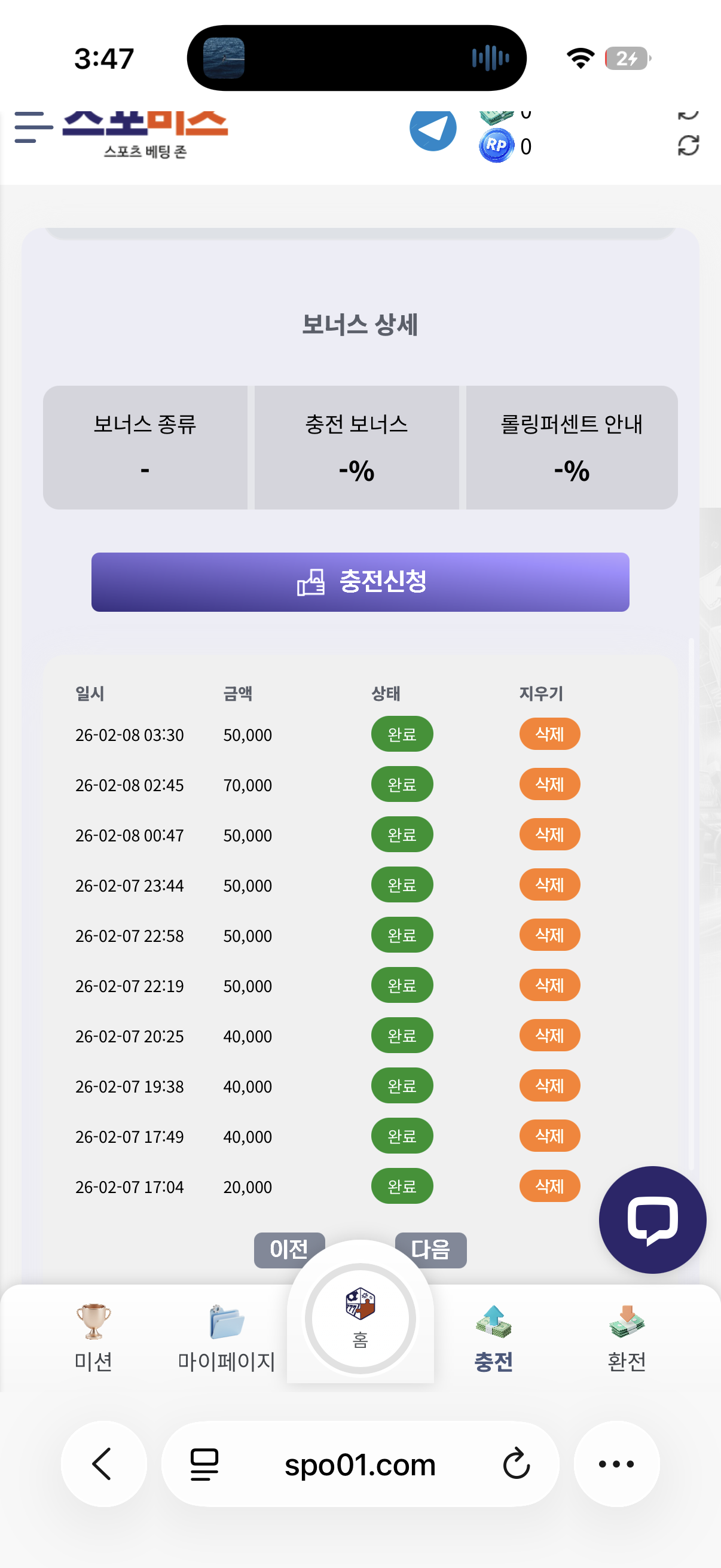This screenshot has width=721, height=1568.
Task: Open browser more options menu
Action: tap(616, 1464)
